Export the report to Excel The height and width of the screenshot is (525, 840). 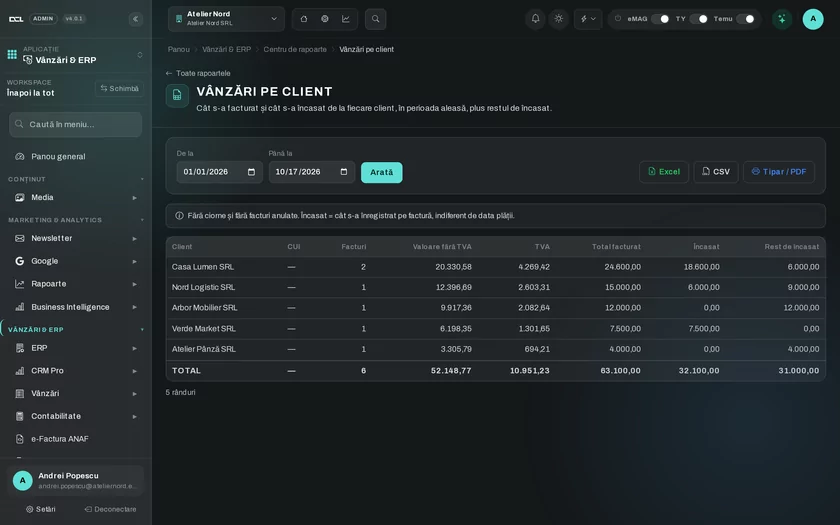664,172
